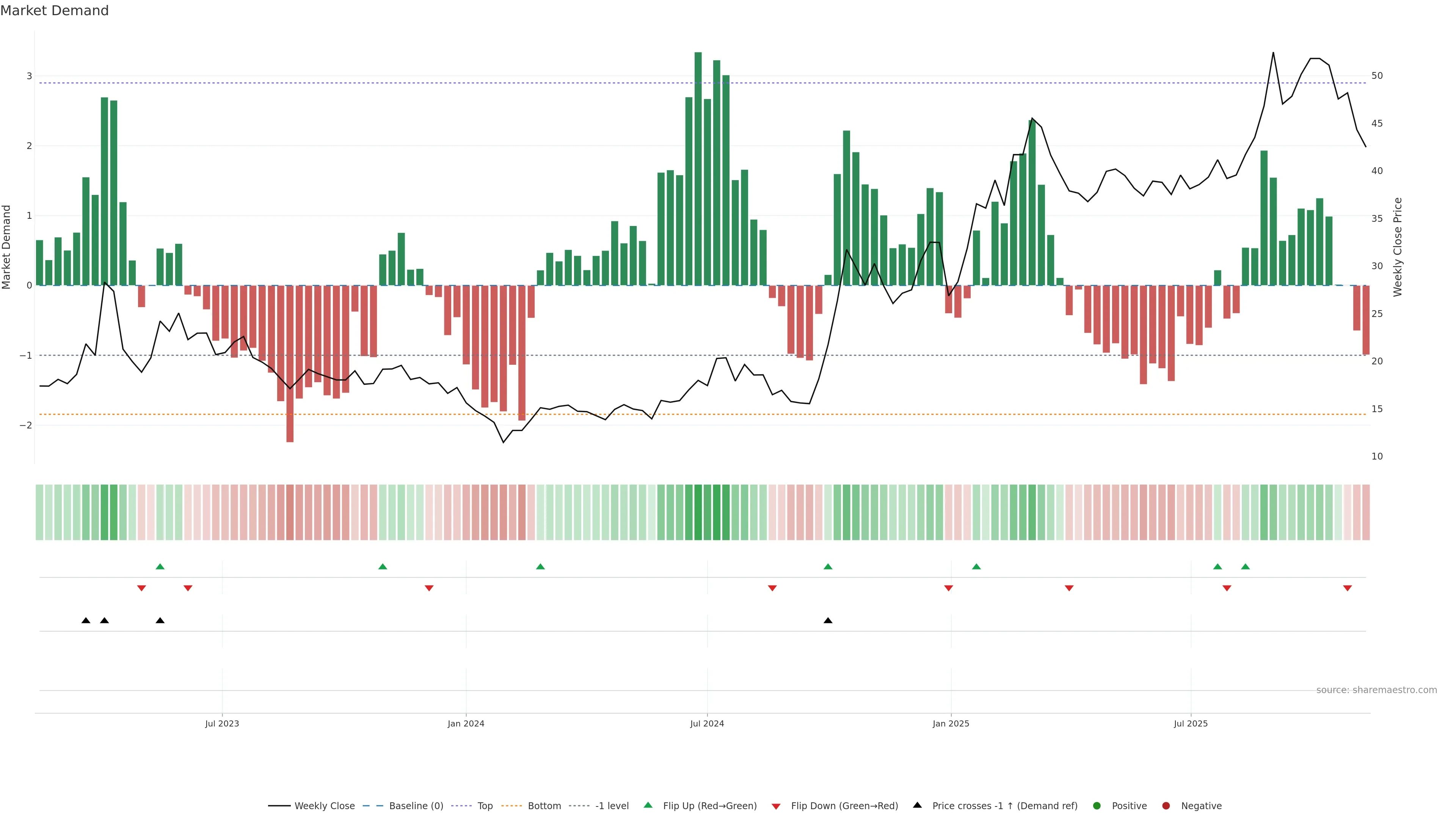Viewport: 1456px width, 819px height.
Task: Click black Price crosses triangle in legend
Action: pos(917,805)
